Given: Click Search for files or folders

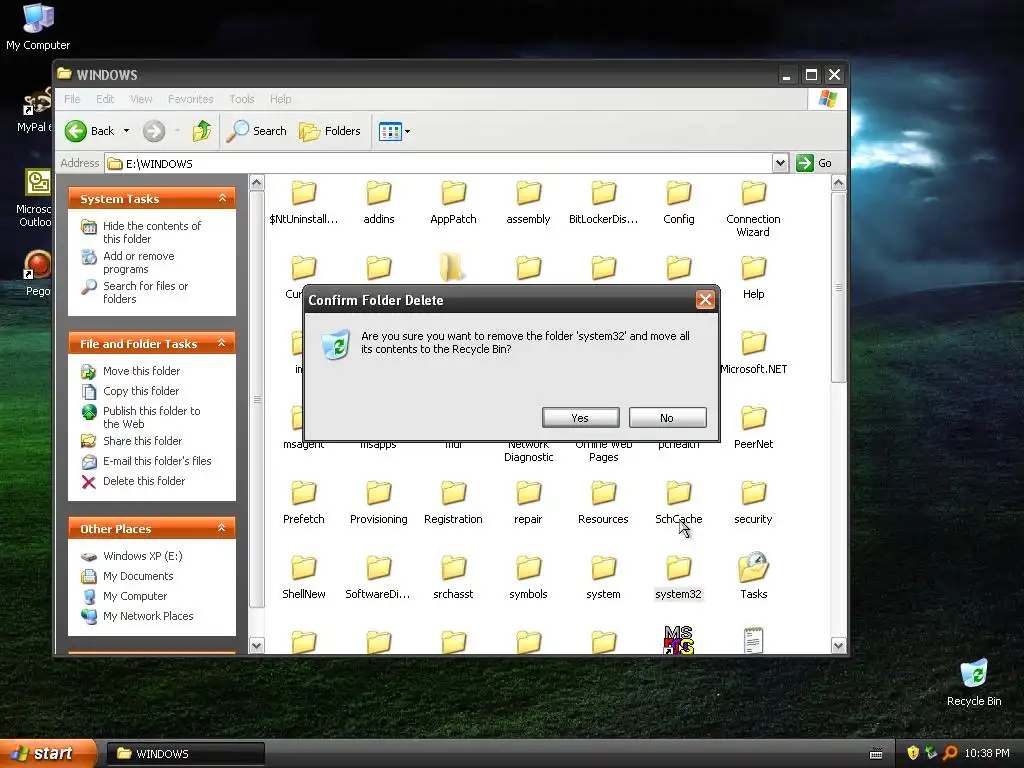Looking at the screenshot, I should coord(145,293).
